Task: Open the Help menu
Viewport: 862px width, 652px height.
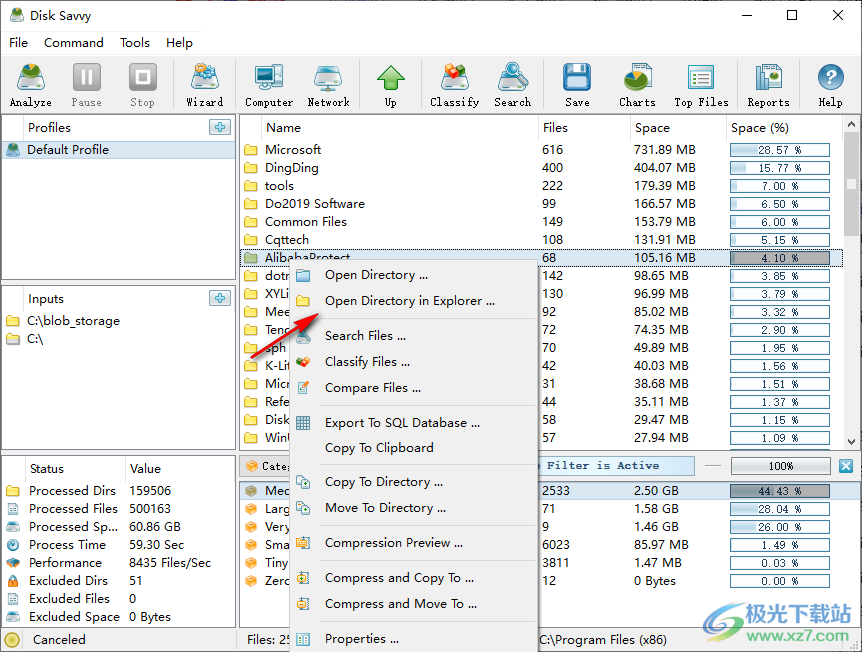Action: click(179, 43)
